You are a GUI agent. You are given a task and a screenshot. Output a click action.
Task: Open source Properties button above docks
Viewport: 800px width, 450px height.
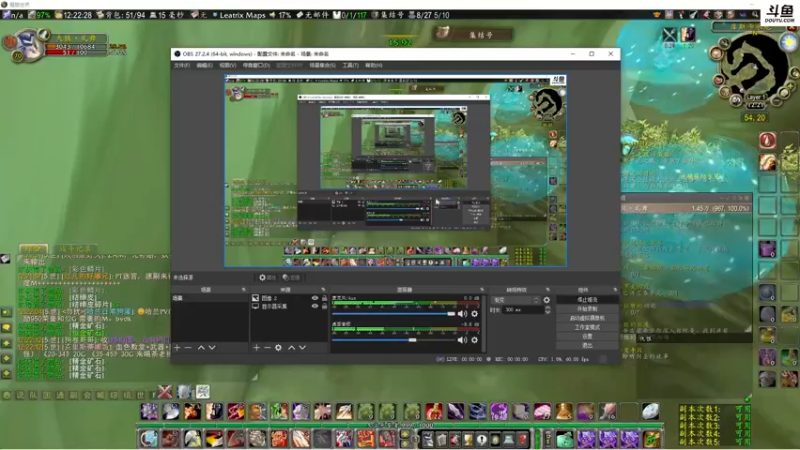click(267, 278)
